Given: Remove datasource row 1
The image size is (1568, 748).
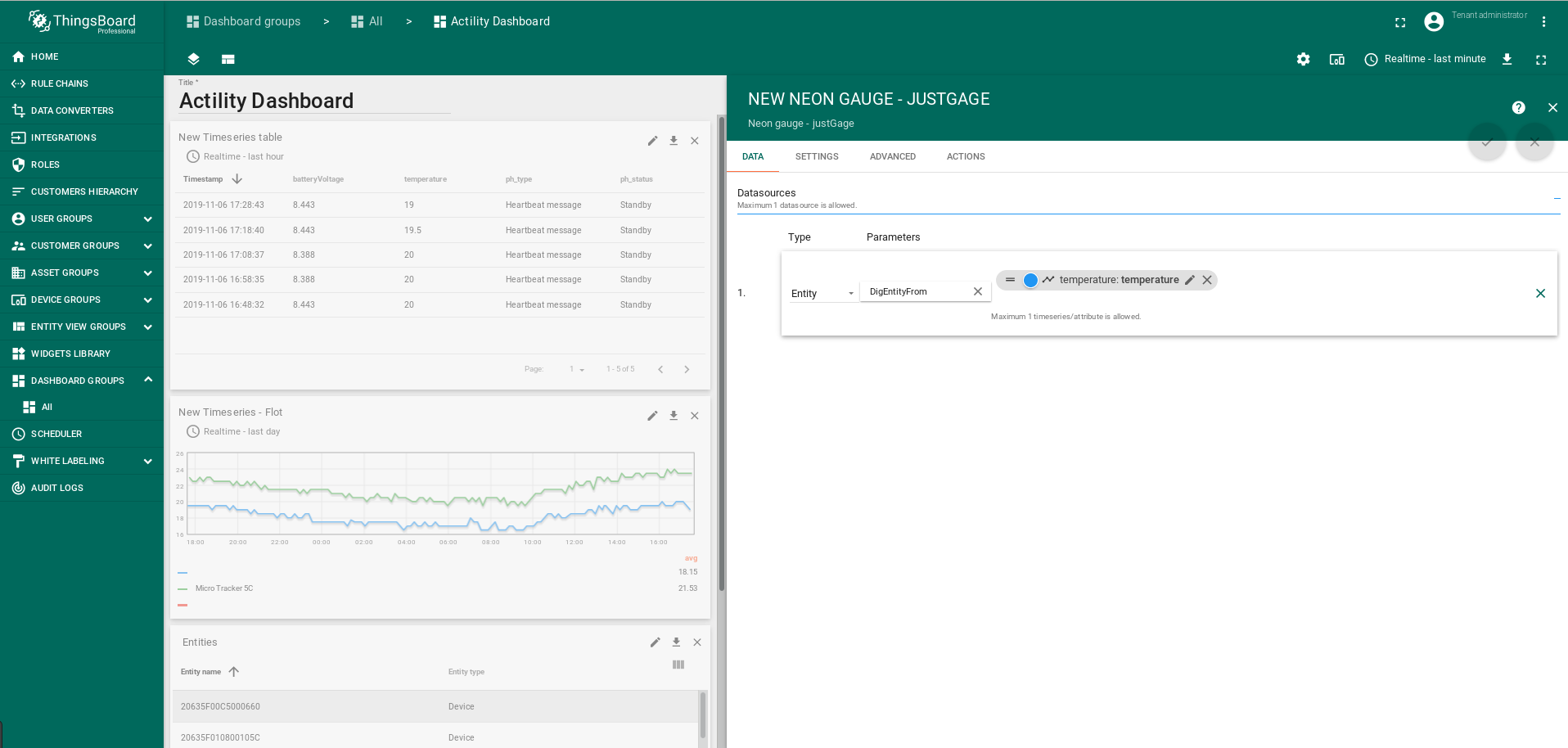Looking at the screenshot, I should 1540,293.
